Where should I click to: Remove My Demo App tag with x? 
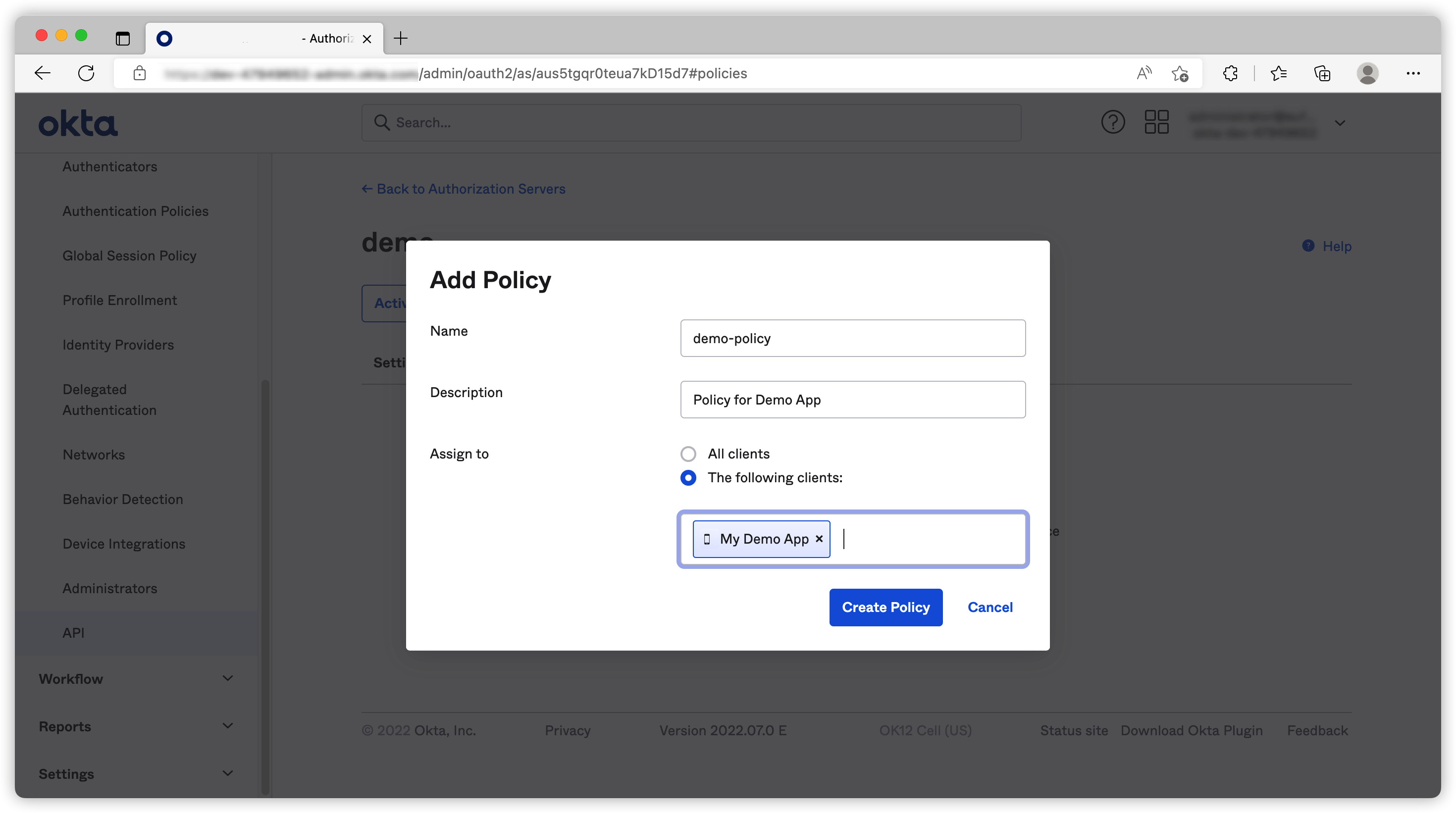(819, 539)
